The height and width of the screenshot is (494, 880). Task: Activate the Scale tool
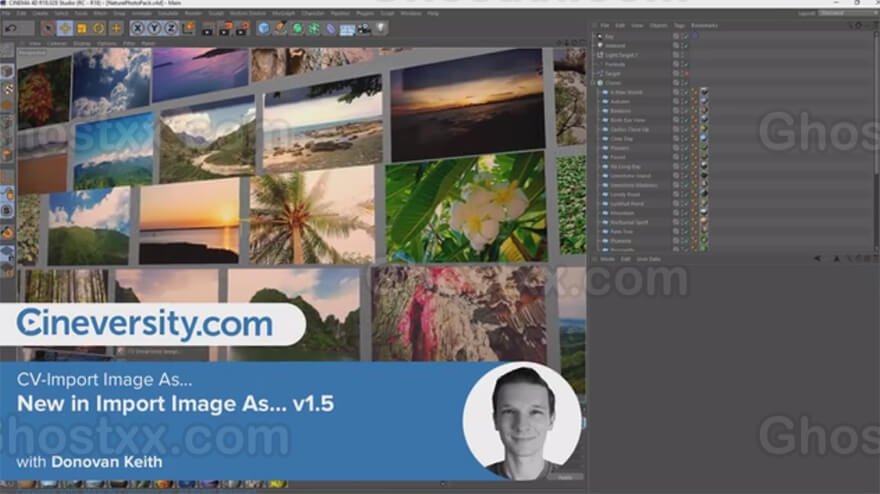pos(82,28)
